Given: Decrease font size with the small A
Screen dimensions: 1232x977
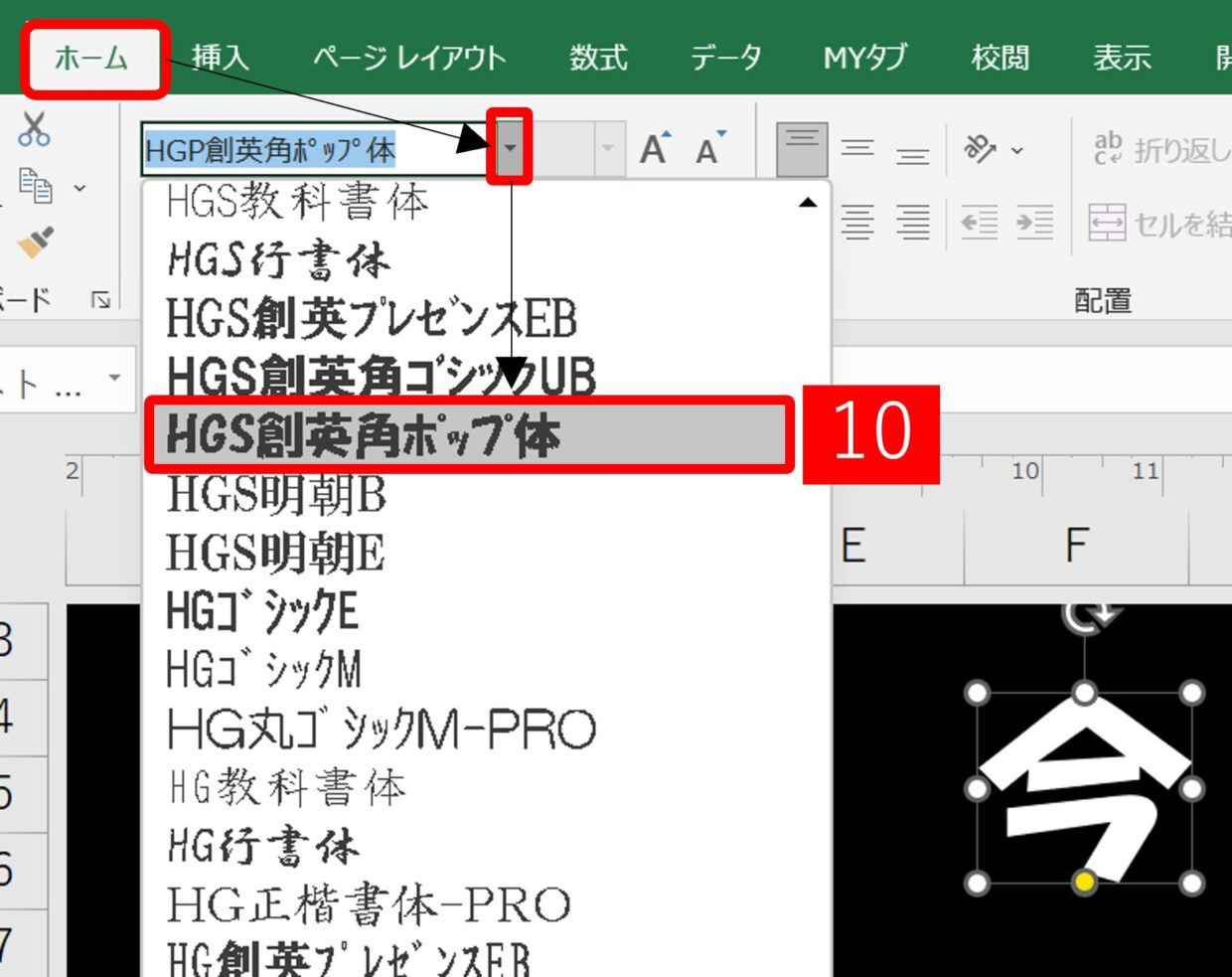Looking at the screenshot, I should (x=709, y=149).
